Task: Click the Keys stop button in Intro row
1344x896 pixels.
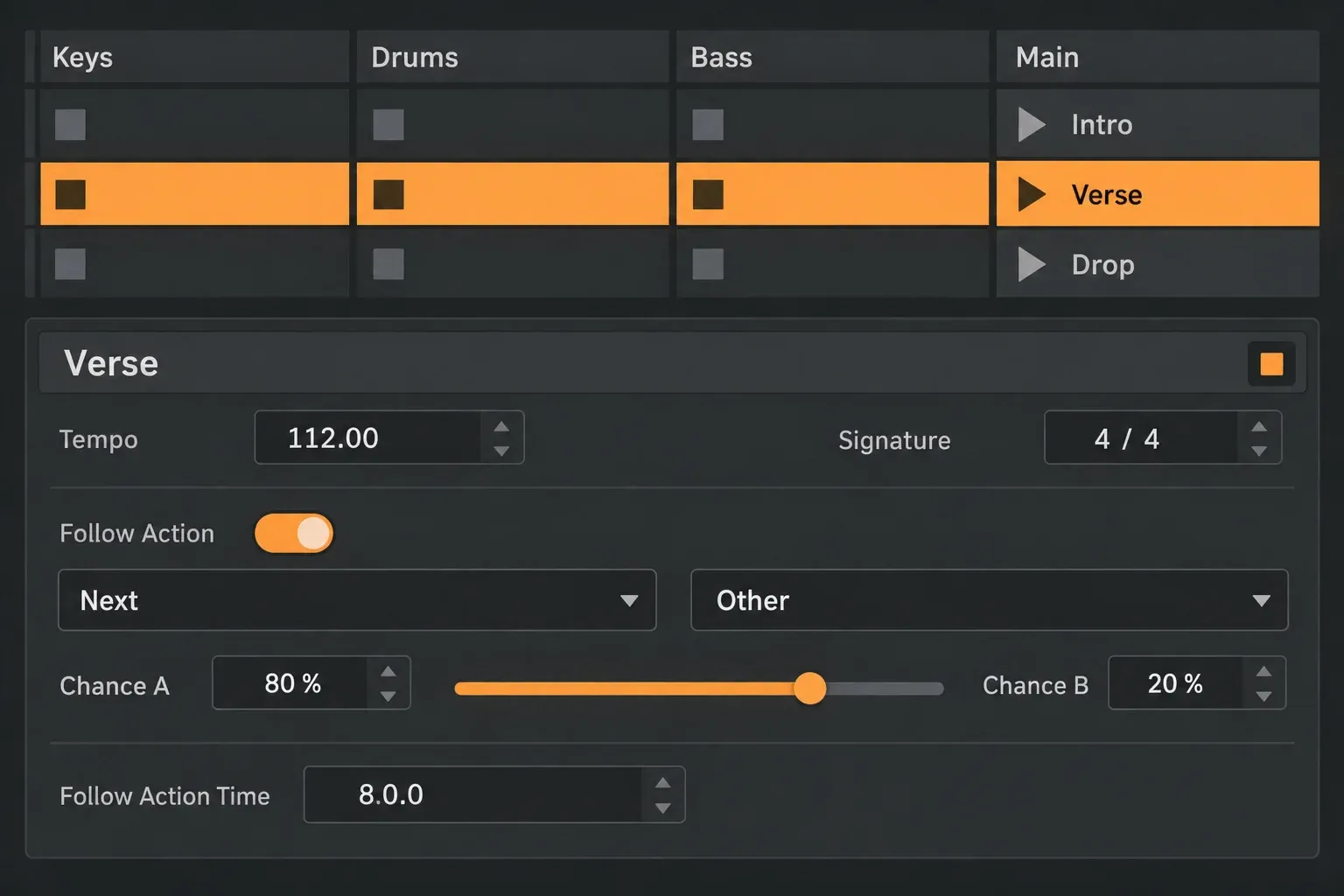Action: click(70, 124)
